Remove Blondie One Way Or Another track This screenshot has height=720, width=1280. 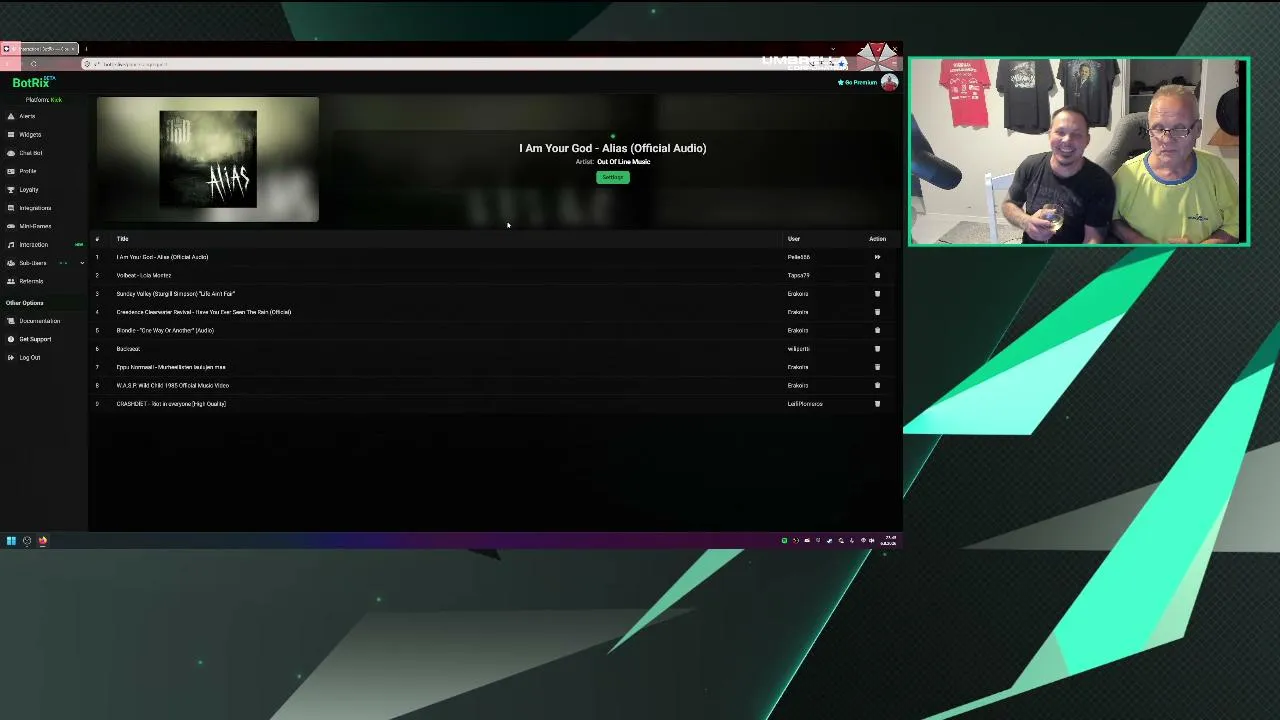[x=877, y=330]
